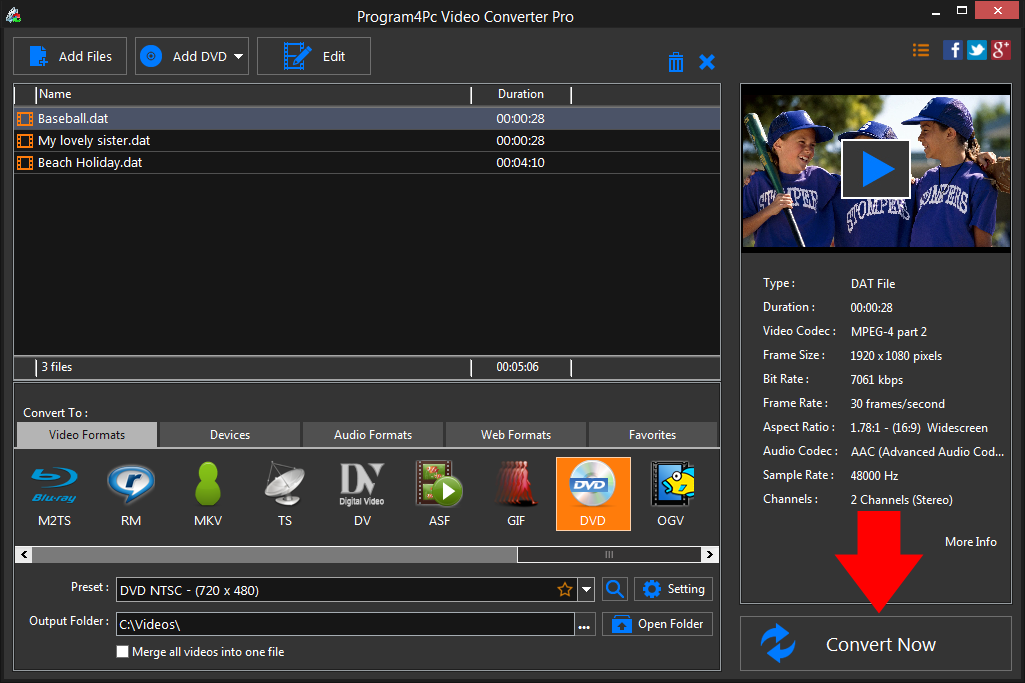Switch to the Devices tab
The width and height of the screenshot is (1025, 683).
coord(230,435)
